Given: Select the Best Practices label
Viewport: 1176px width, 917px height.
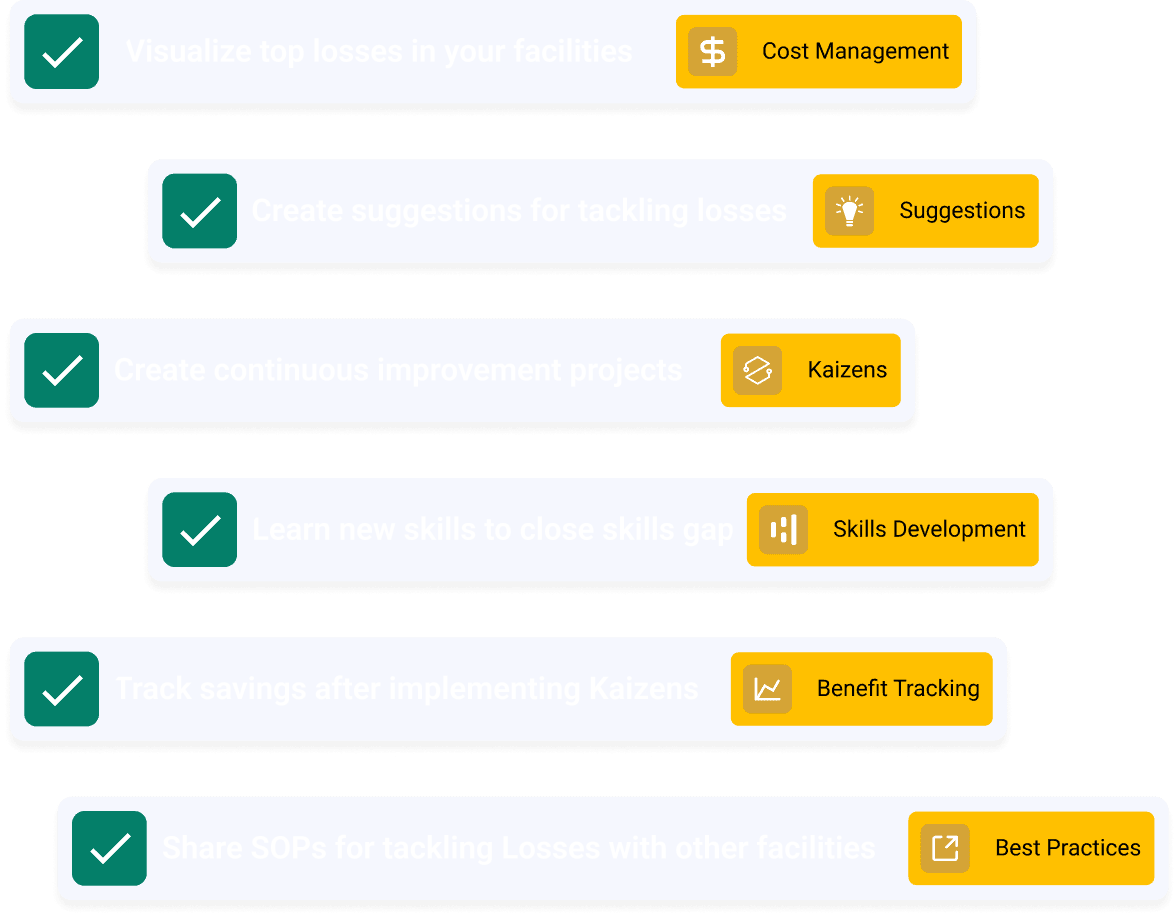Looking at the screenshot, I should [1067, 848].
